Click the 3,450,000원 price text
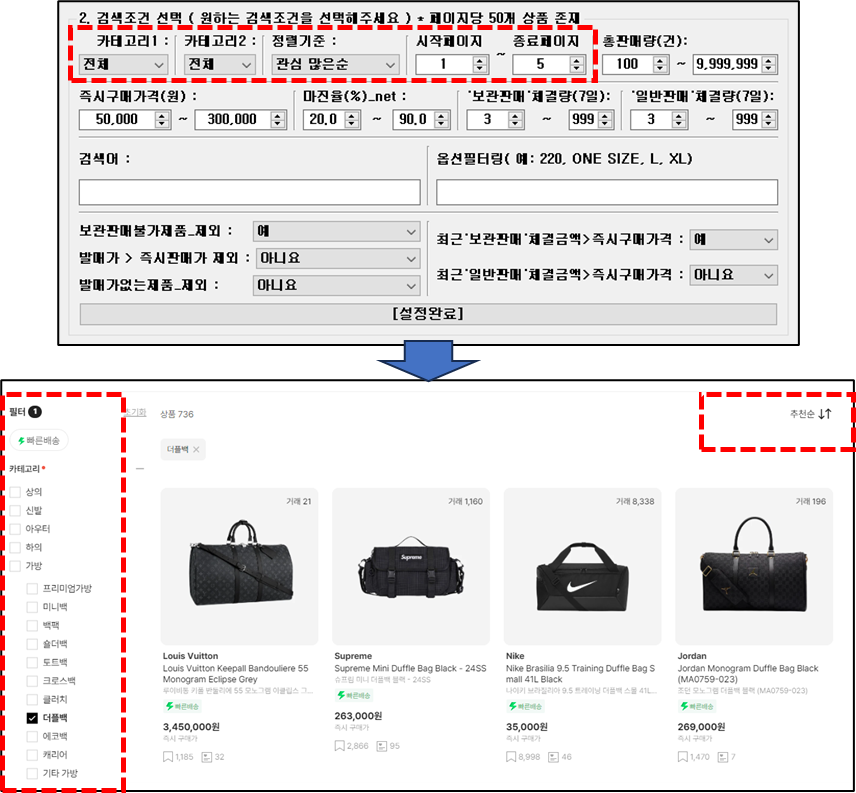The image size is (856, 793). pyautogui.click(x=191, y=727)
